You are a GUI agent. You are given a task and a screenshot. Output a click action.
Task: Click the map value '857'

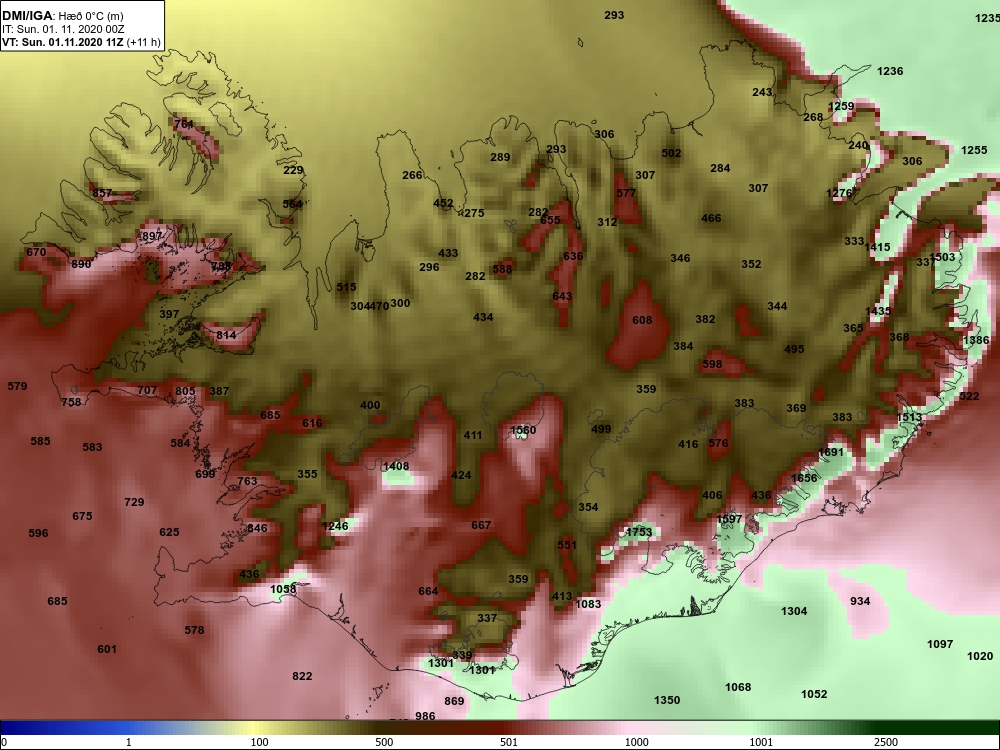point(102,193)
